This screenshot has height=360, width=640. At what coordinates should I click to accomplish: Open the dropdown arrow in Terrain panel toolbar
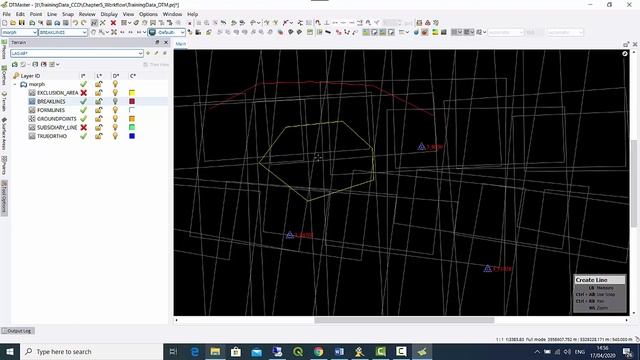[58, 64]
